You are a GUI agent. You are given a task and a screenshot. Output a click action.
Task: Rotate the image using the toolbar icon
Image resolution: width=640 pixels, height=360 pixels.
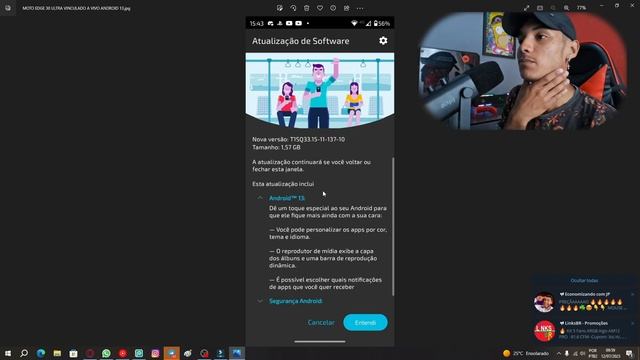[293, 8]
